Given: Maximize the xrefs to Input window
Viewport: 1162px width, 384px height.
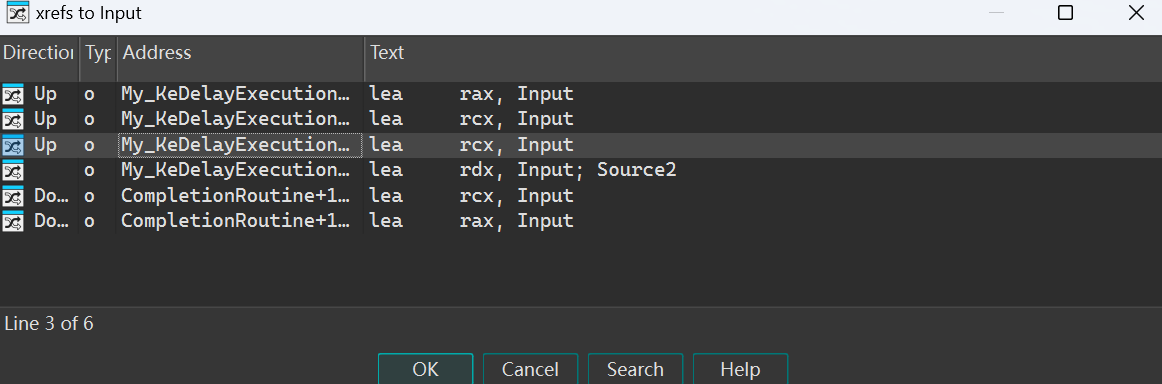Looking at the screenshot, I should point(1066,13).
